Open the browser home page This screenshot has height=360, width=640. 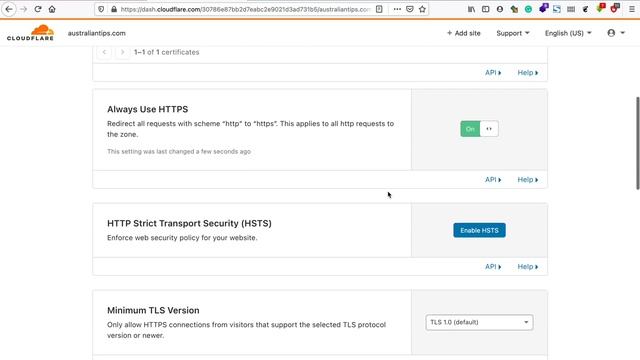(52, 9)
